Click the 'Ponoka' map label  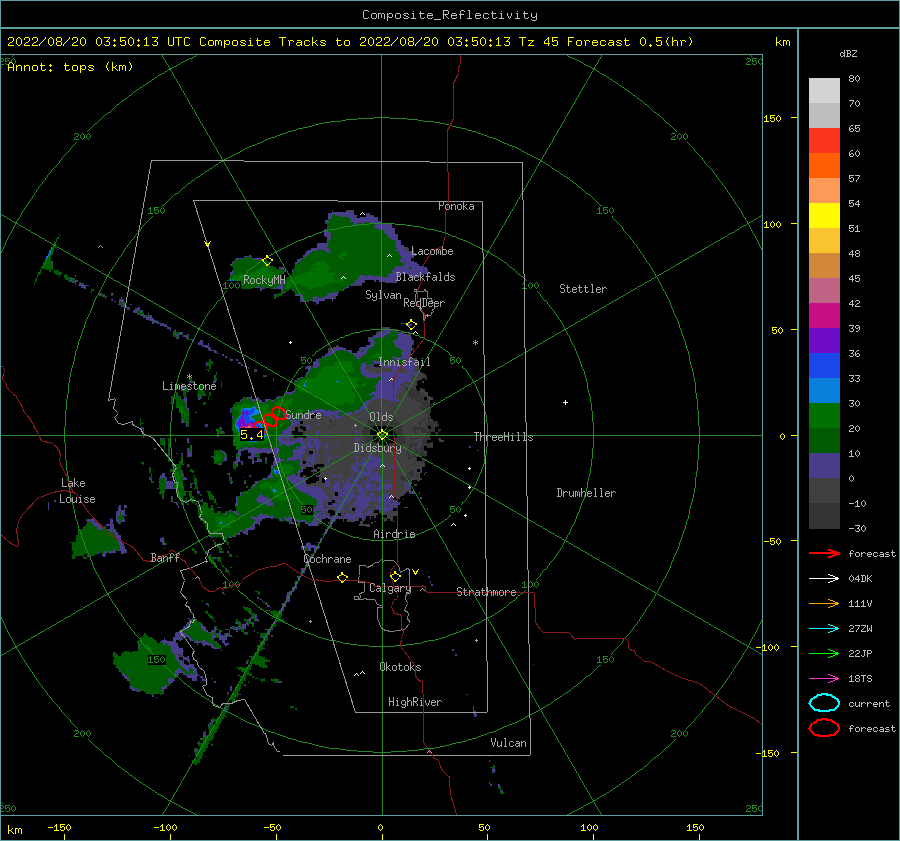[456, 206]
